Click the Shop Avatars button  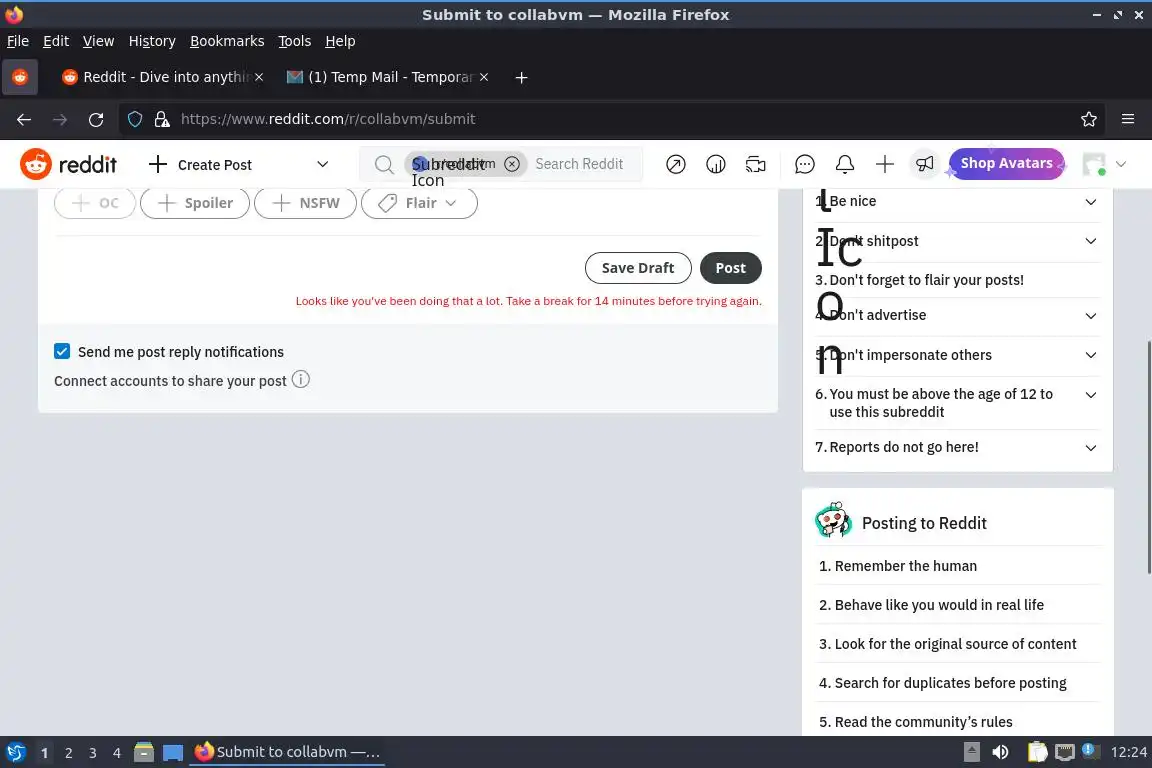(x=1007, y=163)
